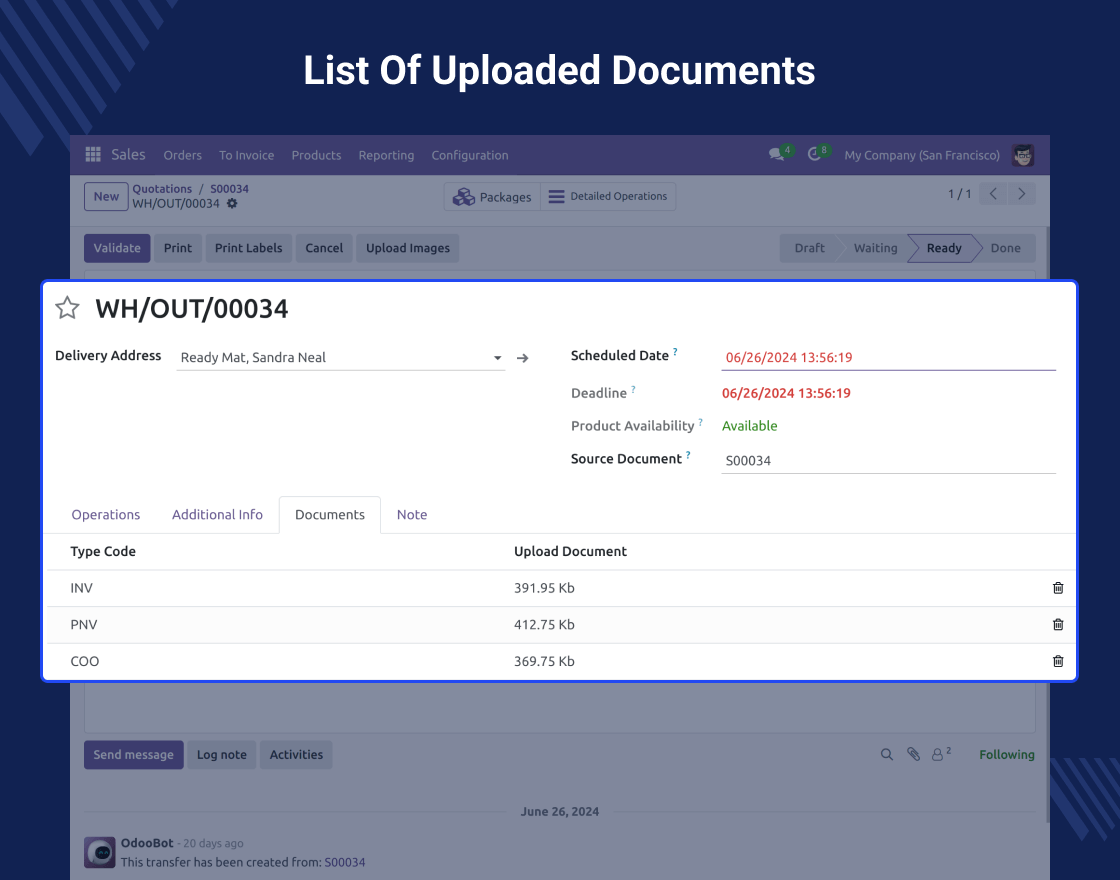The image size is (1120, 880).
Task: Open Detailed Operations smart button
Action: 608,196
